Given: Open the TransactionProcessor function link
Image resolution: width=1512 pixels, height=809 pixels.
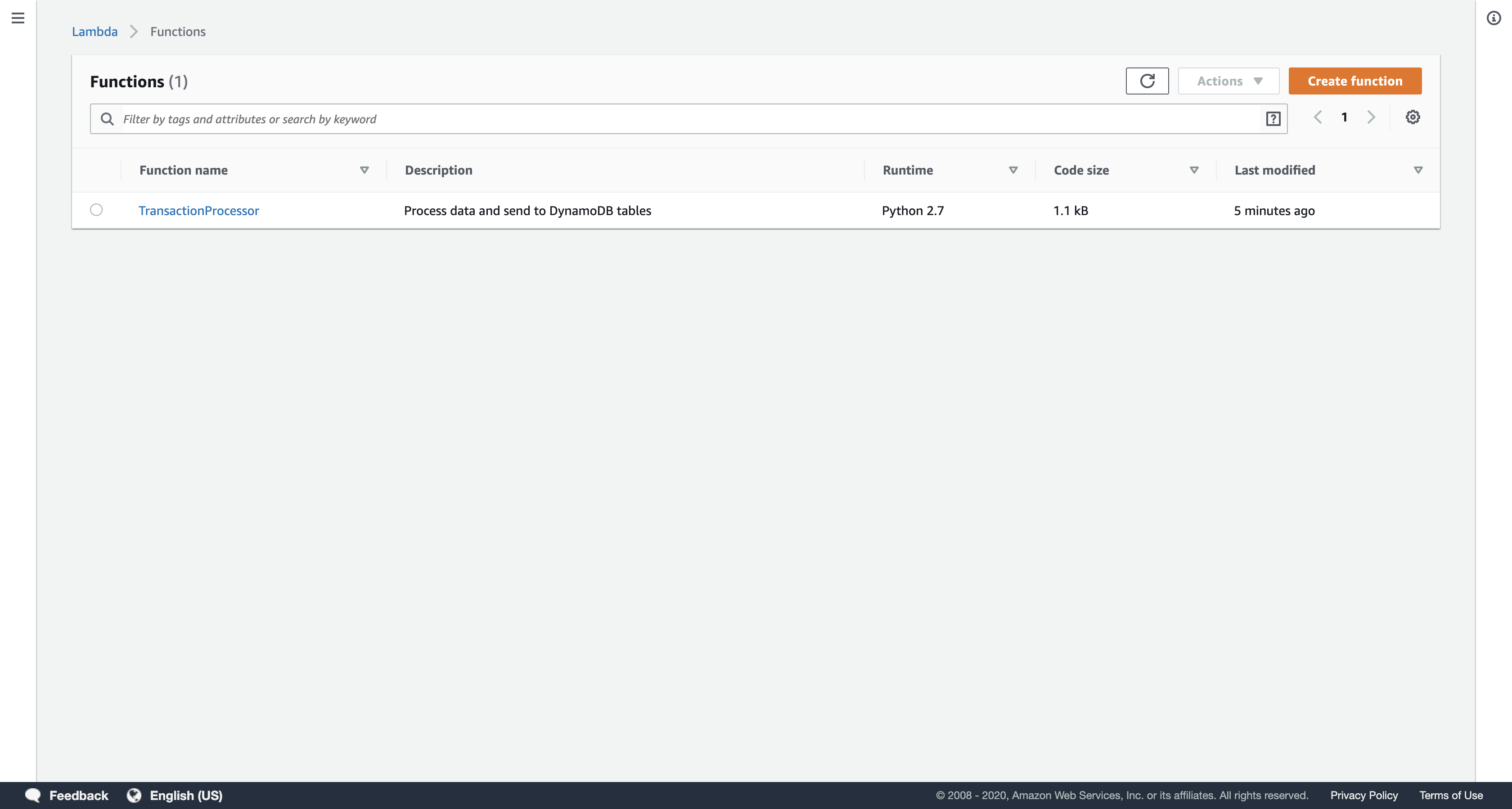Looking at the screenshot, I should tap(198, 211).
